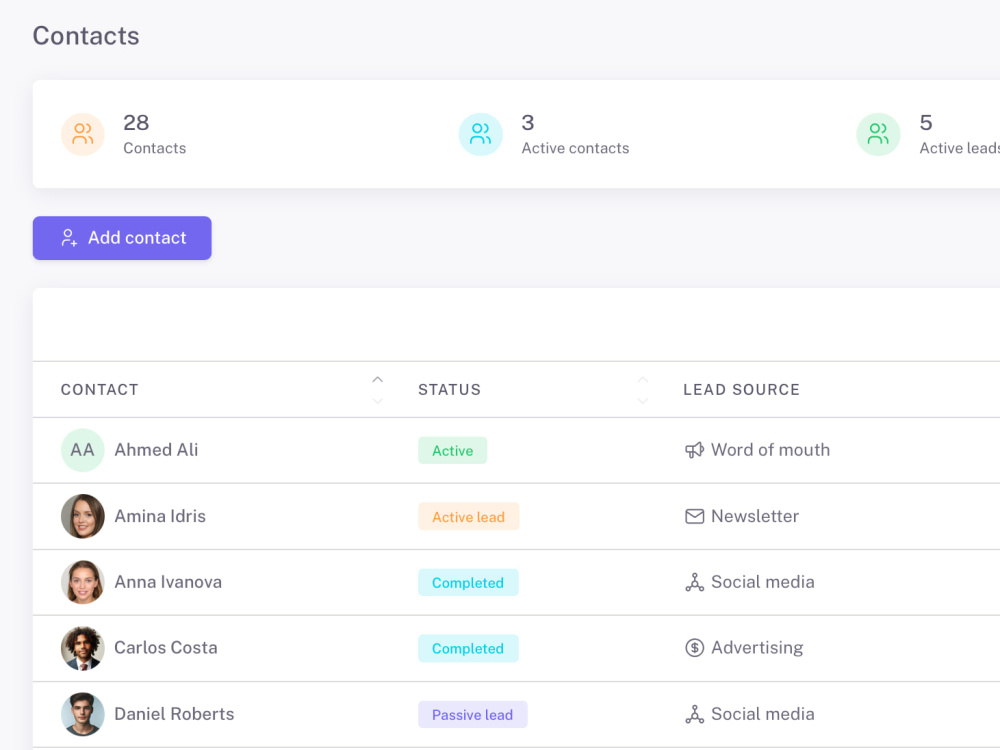Click Ahmed Ali's Active status badge
The image size is (1000, 750).
click(x=453, y=450)
